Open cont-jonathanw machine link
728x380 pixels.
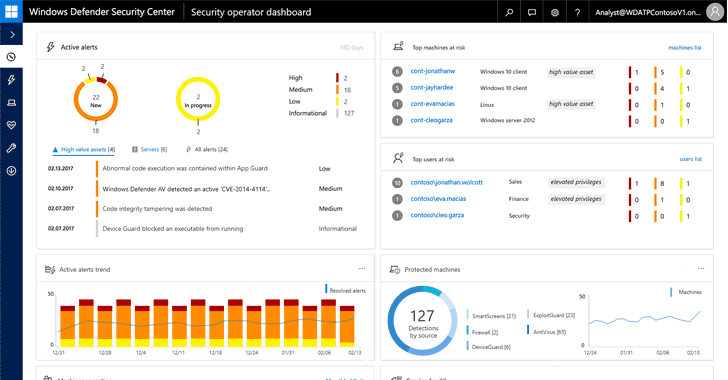pos(433,71)
